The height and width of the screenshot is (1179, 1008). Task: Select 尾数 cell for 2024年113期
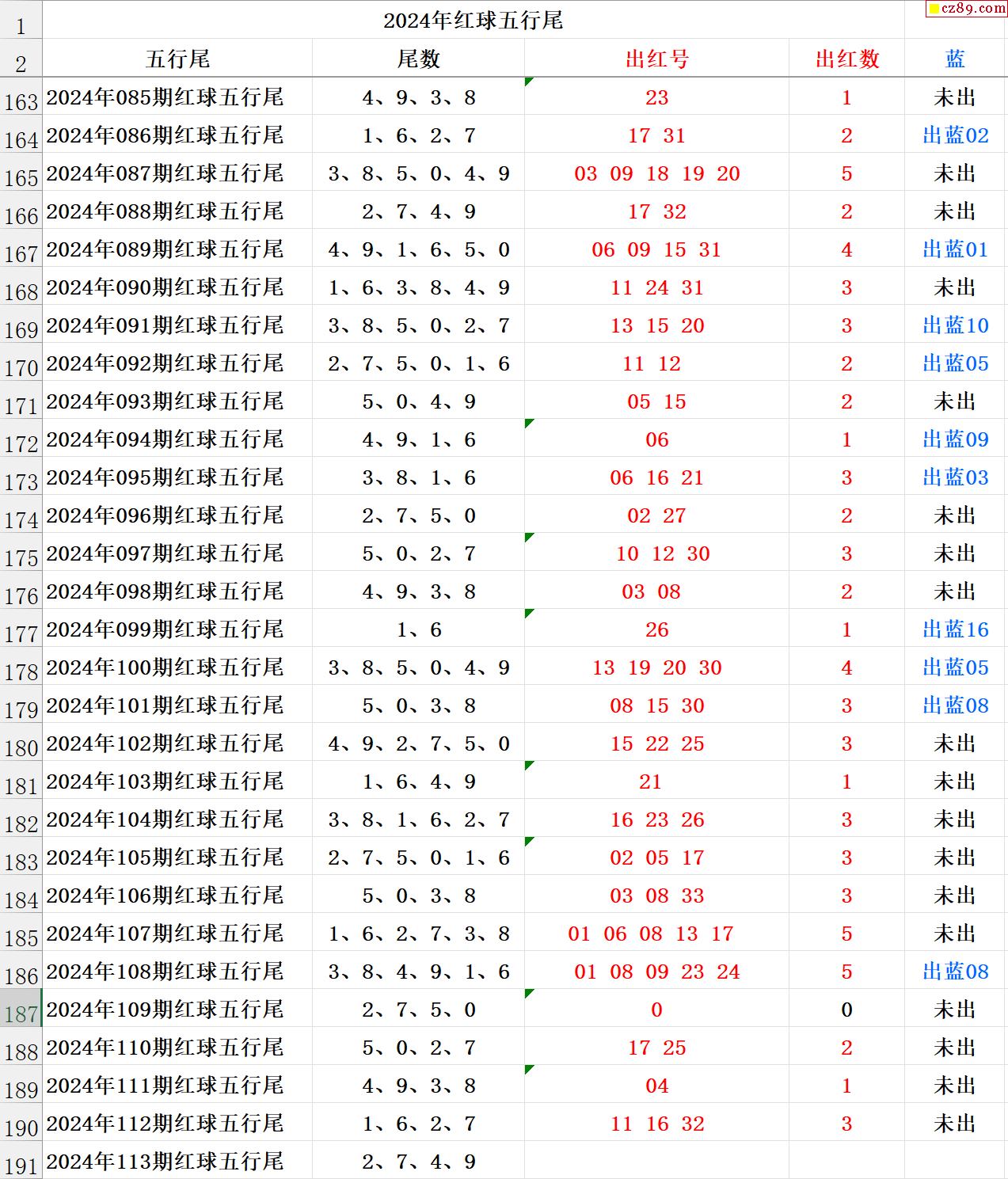tap(418, 1162)
